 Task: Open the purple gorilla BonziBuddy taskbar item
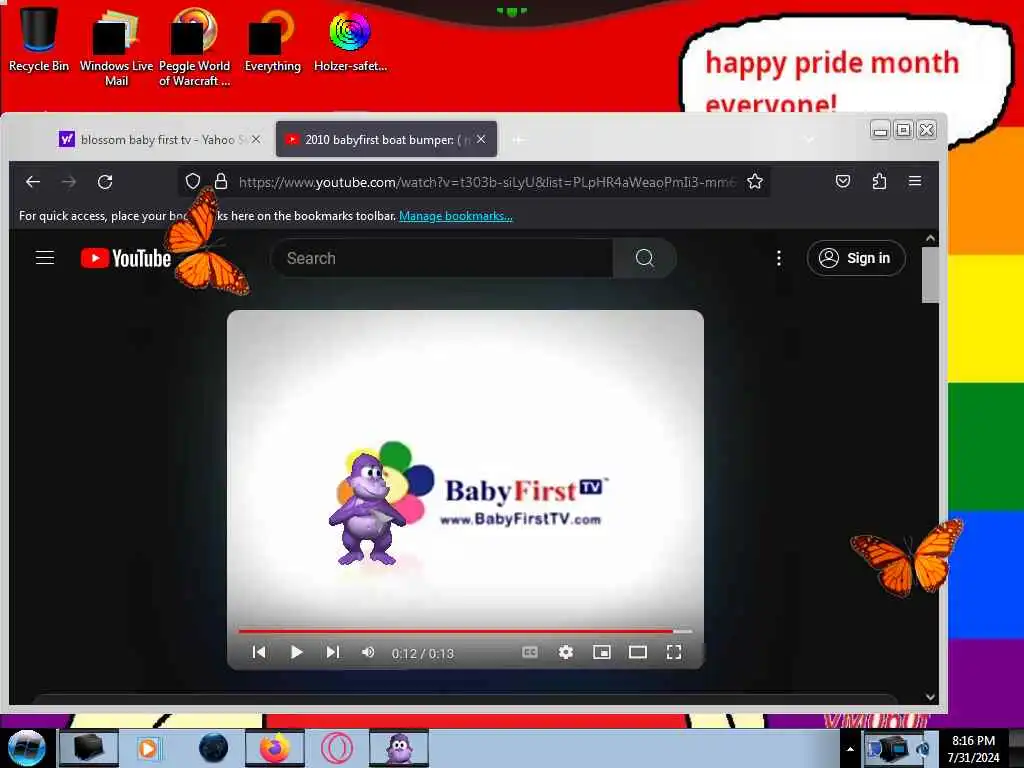[x=399, y=748]
